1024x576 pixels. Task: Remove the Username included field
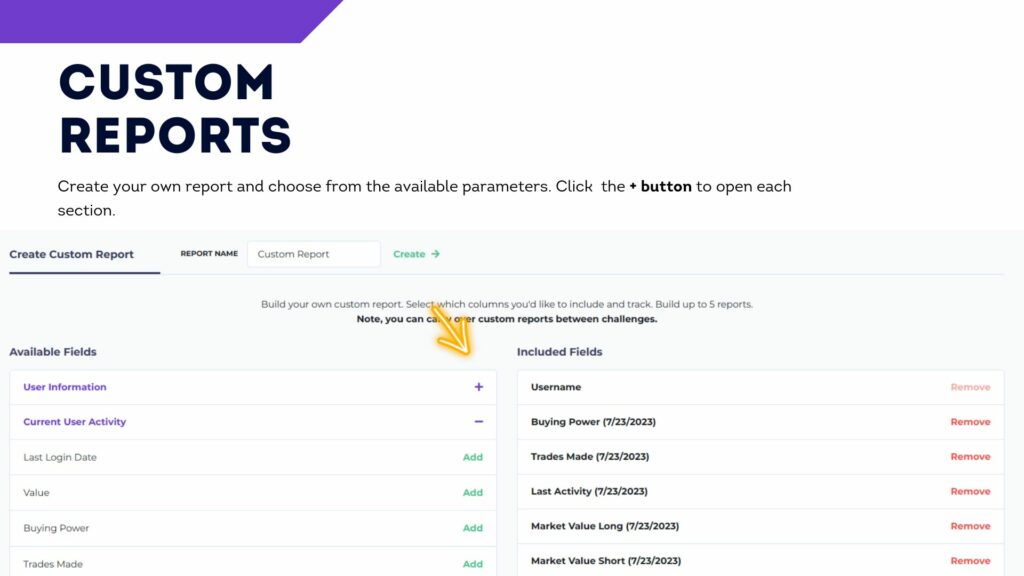point(970,387)
